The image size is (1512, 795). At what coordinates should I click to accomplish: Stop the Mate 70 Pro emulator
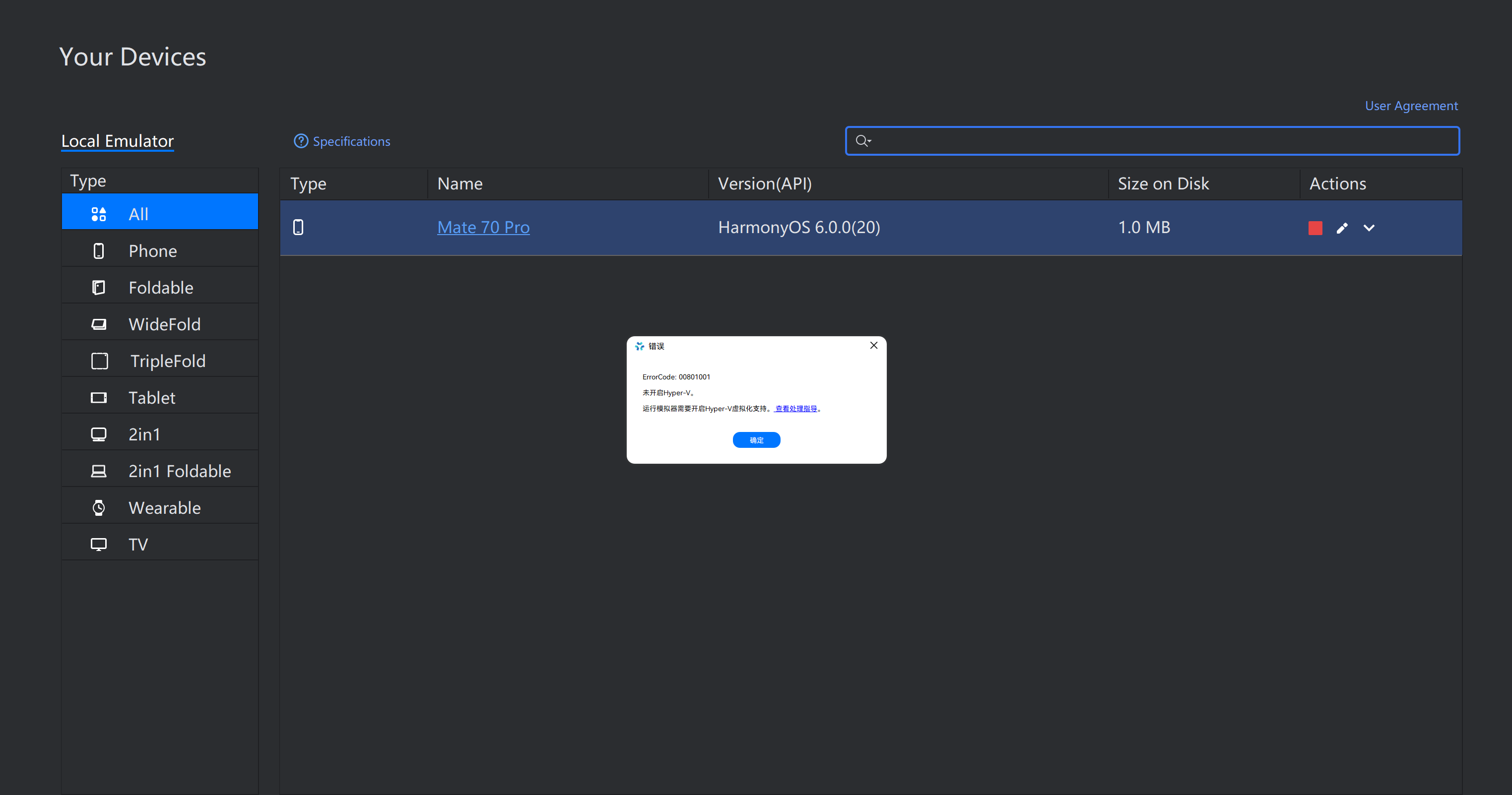[x=1315, y=228]
